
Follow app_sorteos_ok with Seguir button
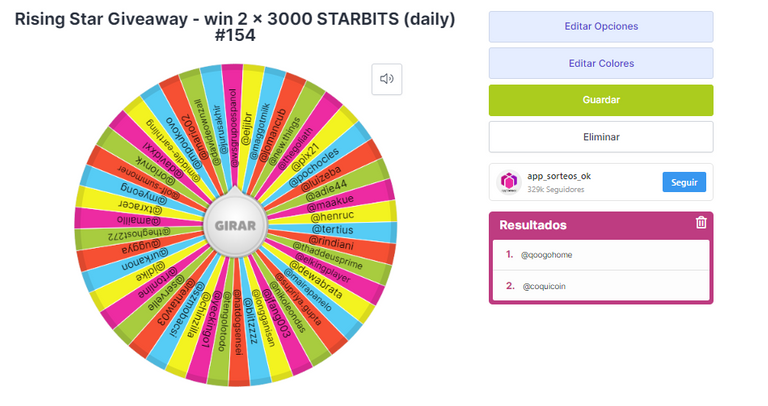tap(684, 182)
